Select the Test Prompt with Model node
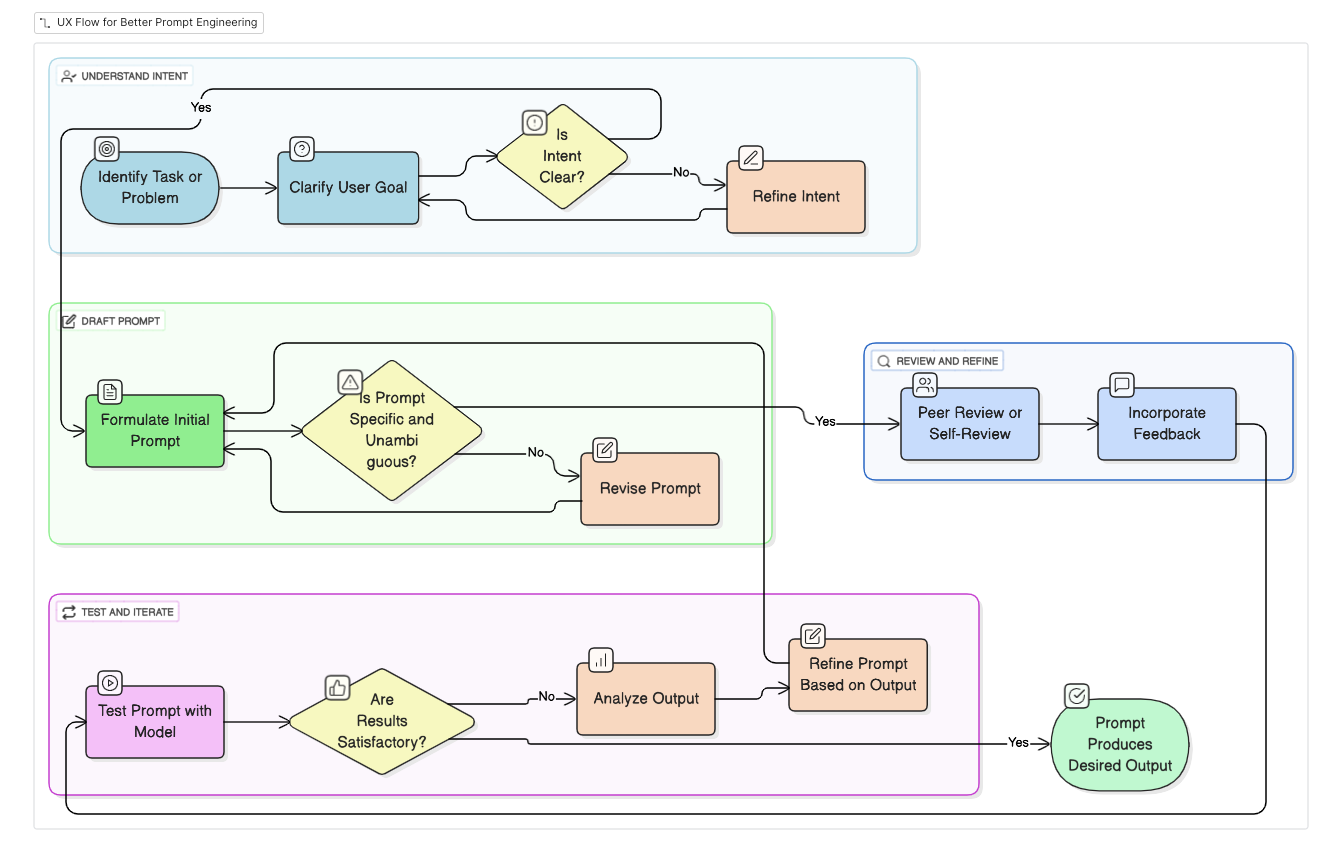Screen dimensions: 1338x849 tap(155, 722)
